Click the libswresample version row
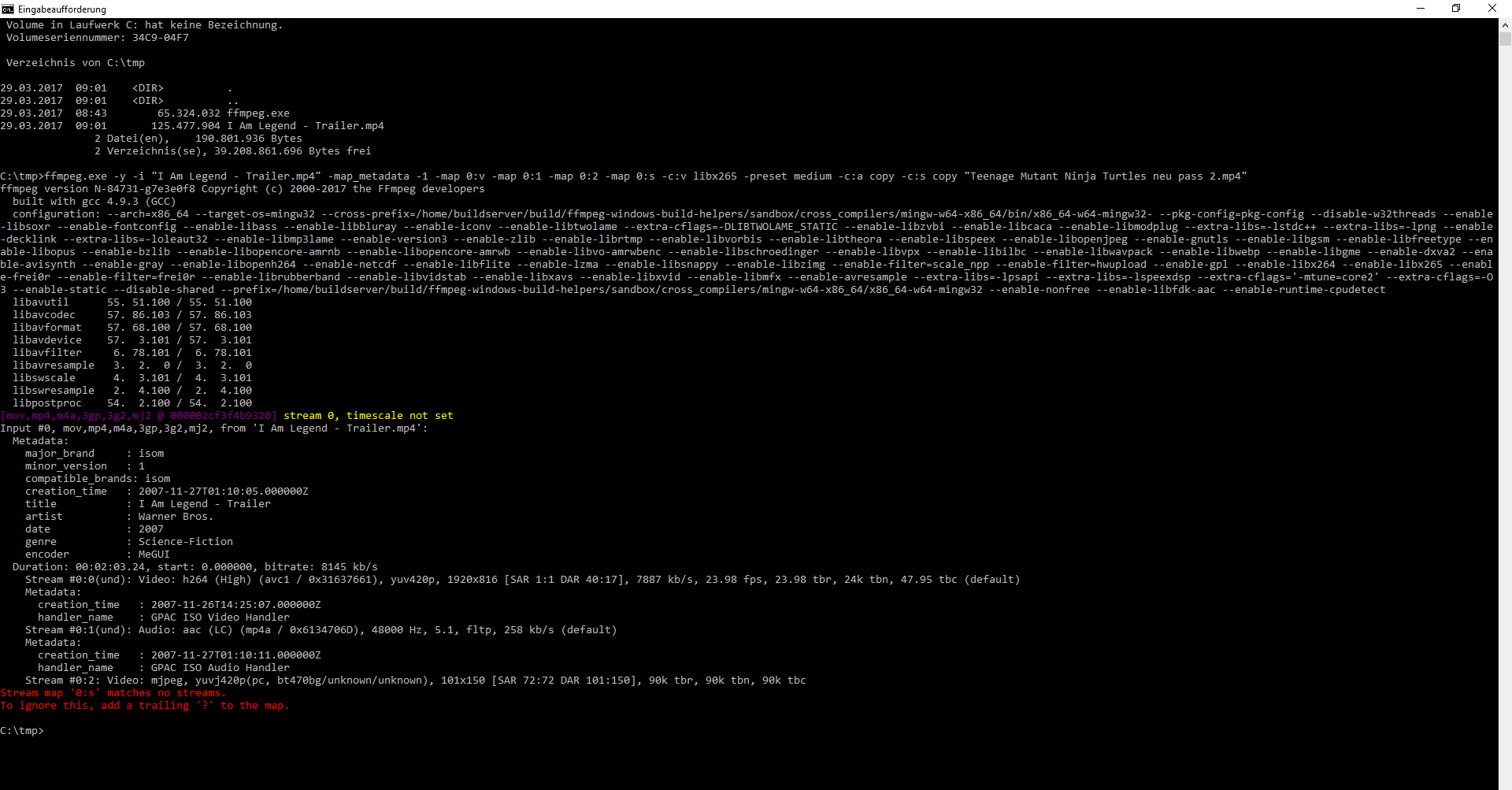This screenshot has width=1512, height=790. [132, 391]
